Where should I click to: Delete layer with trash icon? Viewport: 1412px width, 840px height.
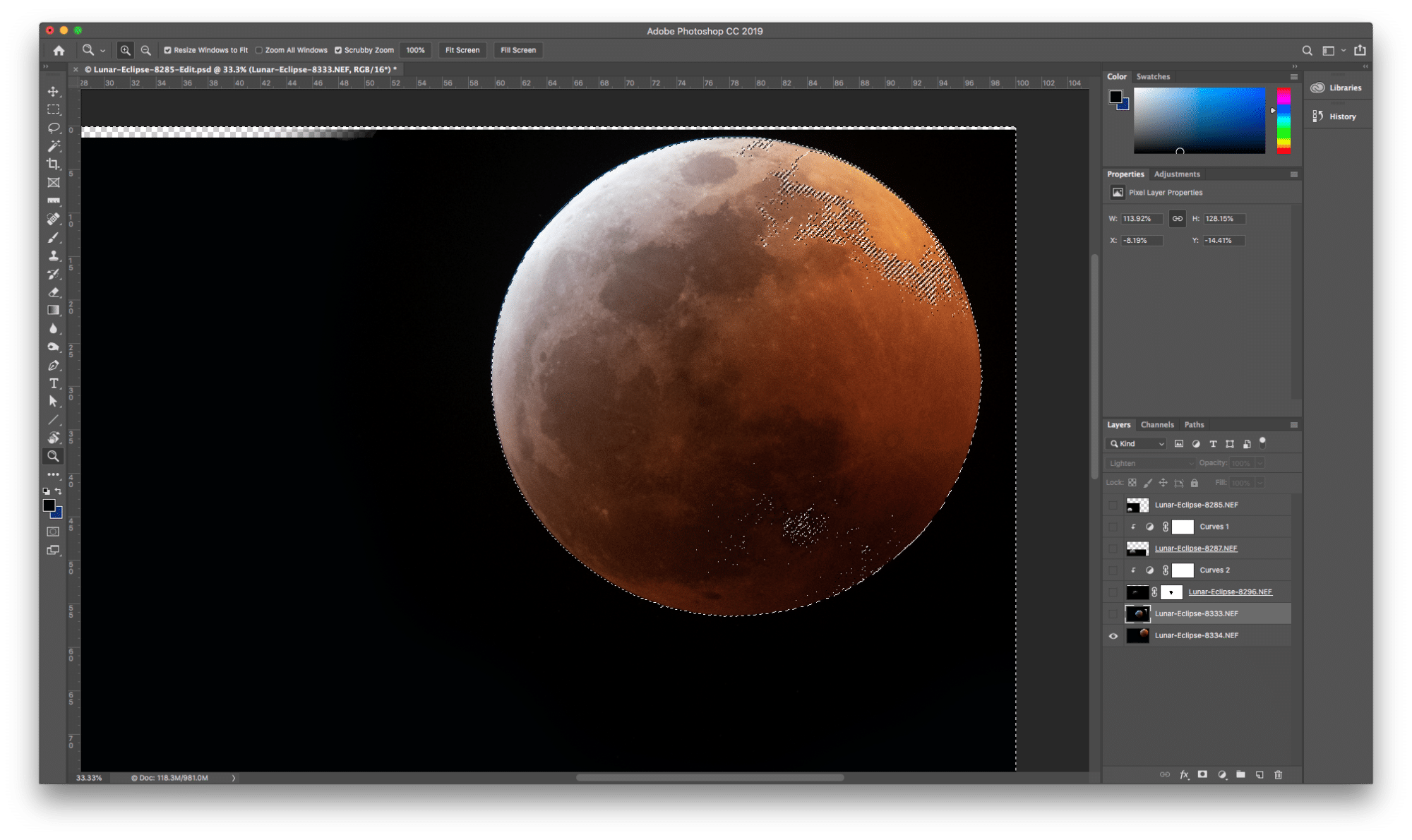[1278, 775]
